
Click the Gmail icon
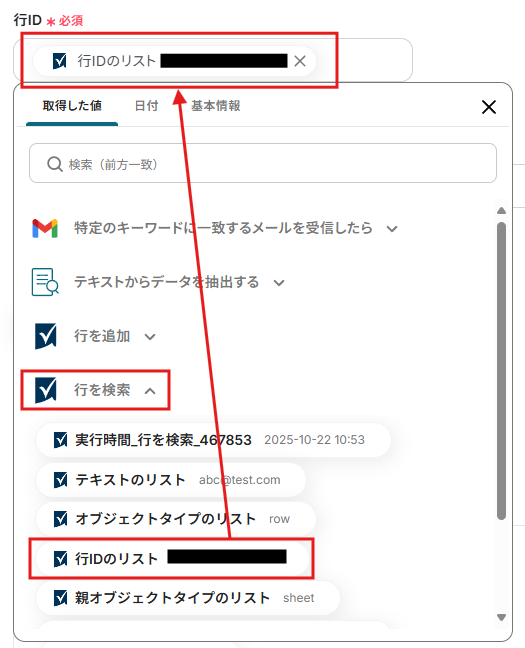point(45,228)
